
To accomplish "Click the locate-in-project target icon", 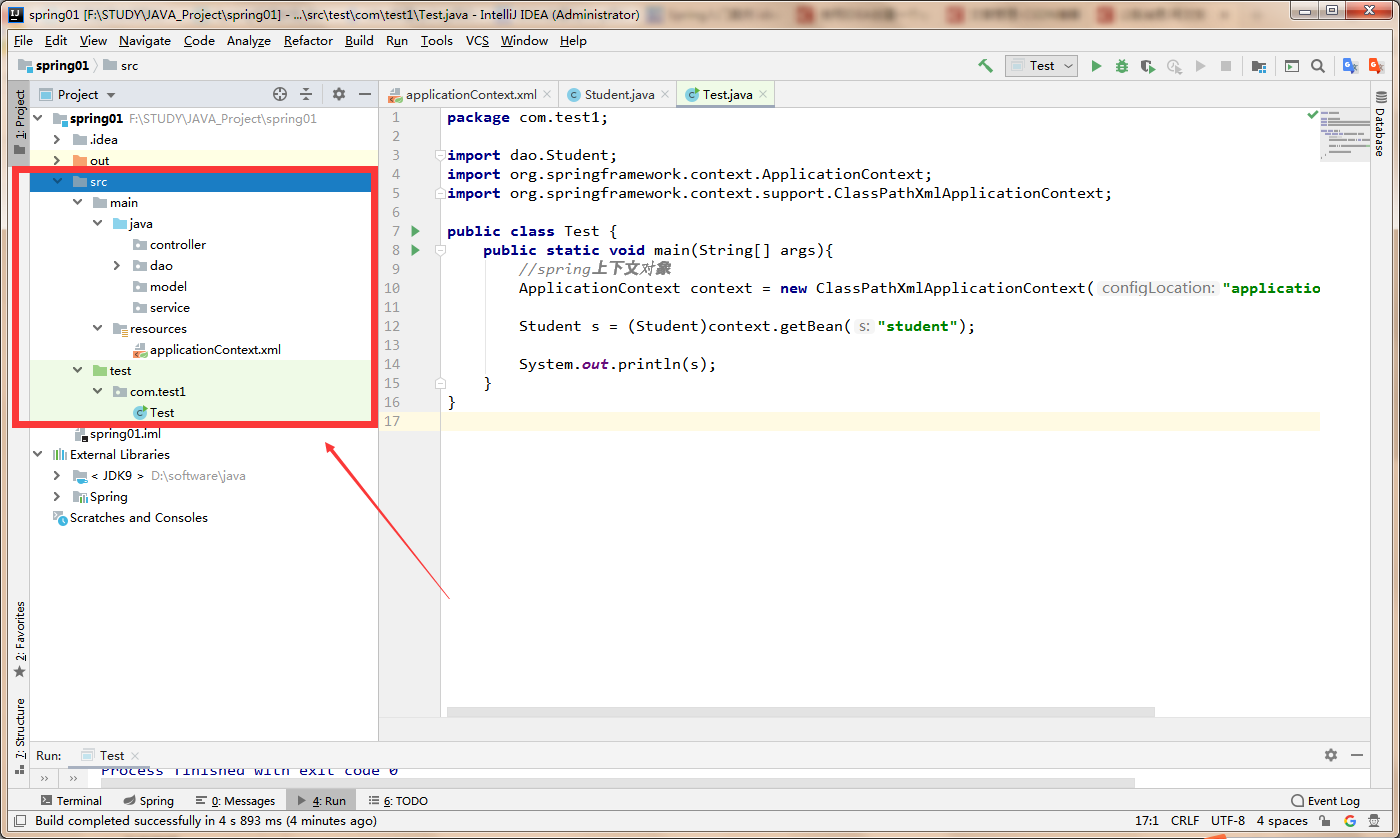I will 280,94.
